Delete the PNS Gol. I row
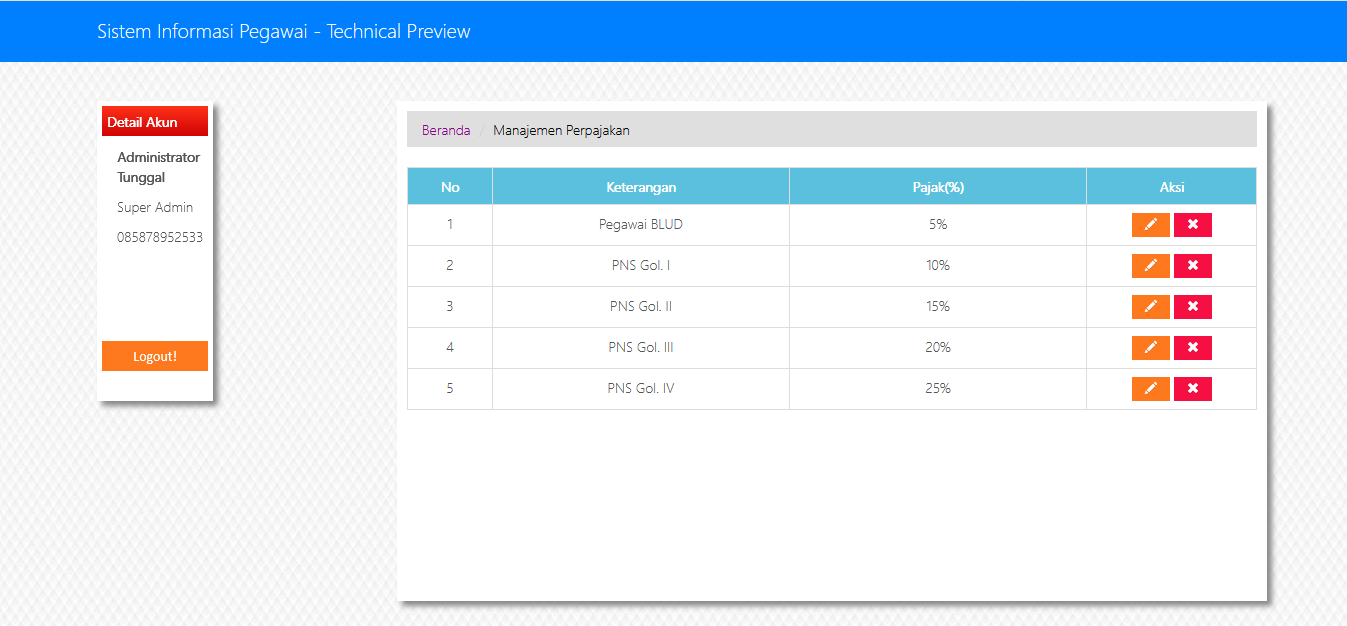Image resolution: width=1347 pixels, height=626 pixels. click(1192, 266)
